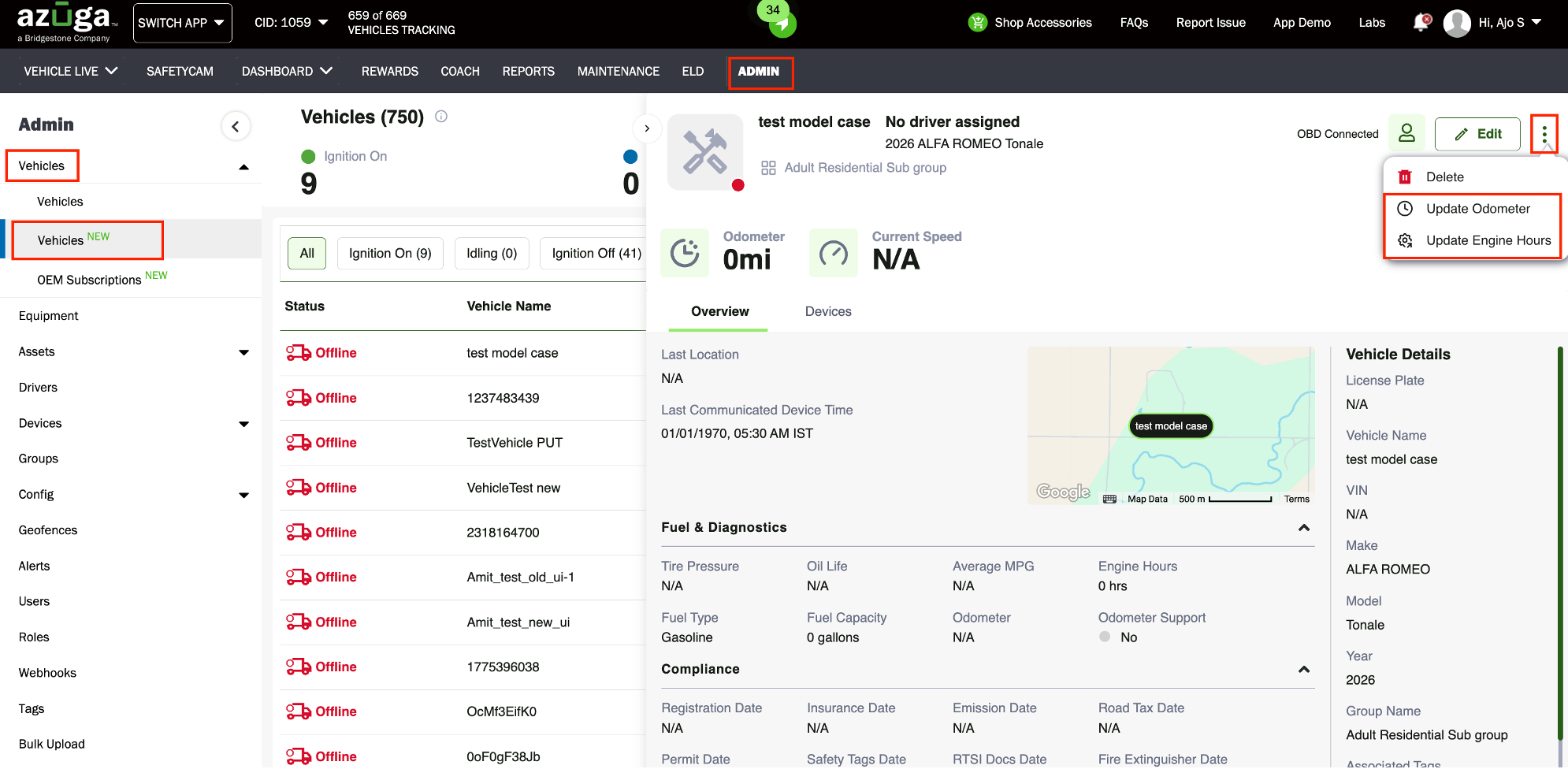Switch to the Devices tab
The image size is (1568, 769).
828,311
